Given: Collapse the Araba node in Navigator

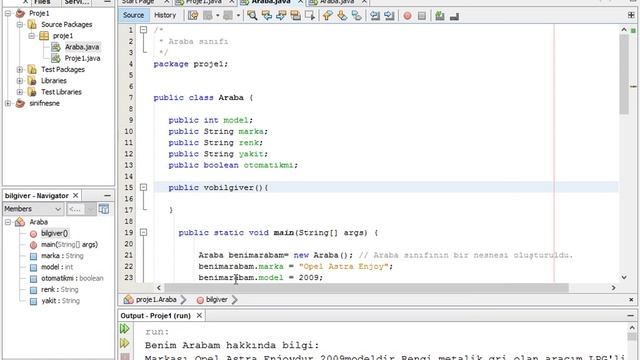Looking at the screenshot, I should [8, 222].
